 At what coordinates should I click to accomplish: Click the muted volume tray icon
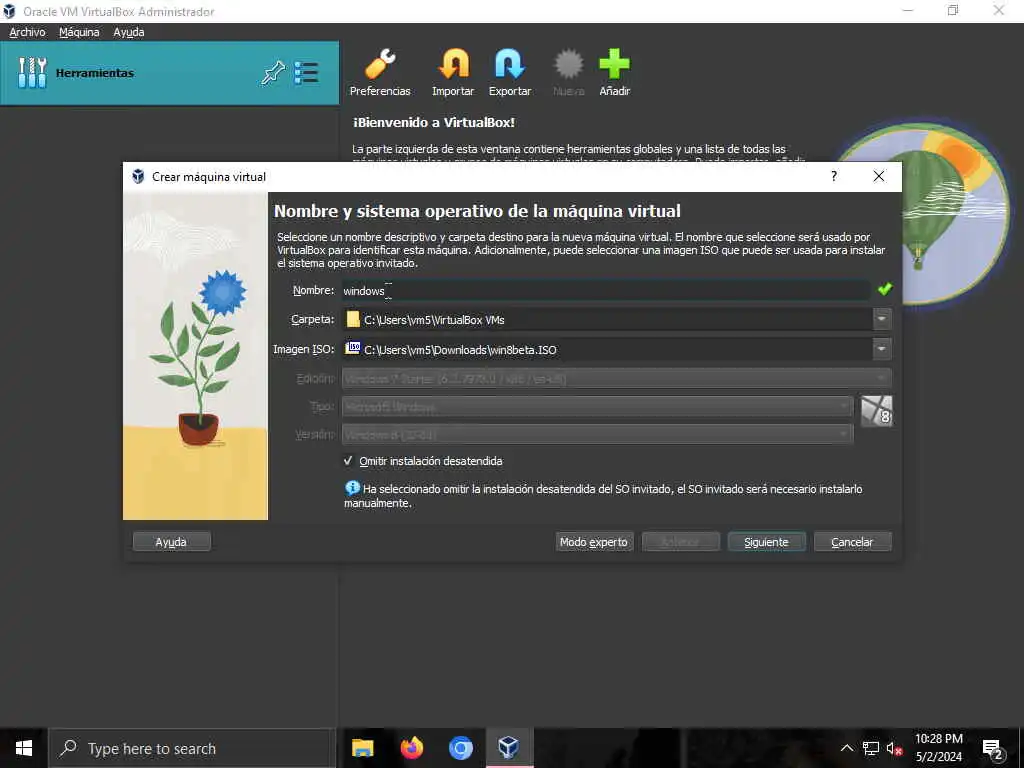[x=894, y=748]
